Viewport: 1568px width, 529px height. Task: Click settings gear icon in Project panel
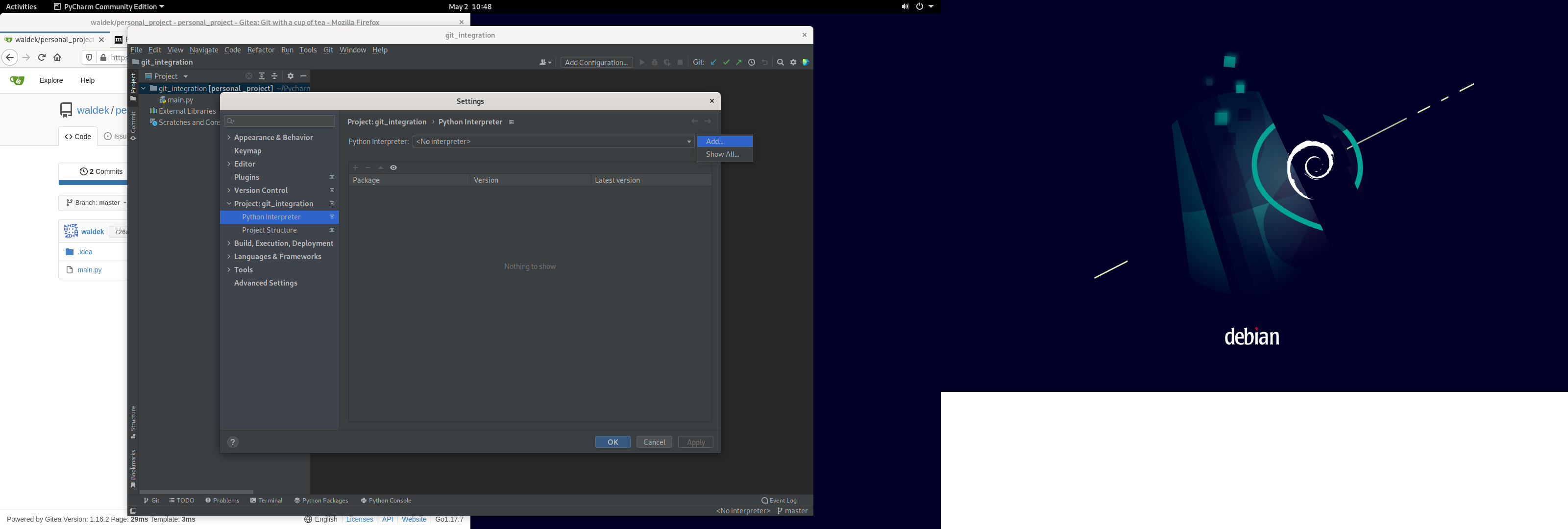coord(290,76)
